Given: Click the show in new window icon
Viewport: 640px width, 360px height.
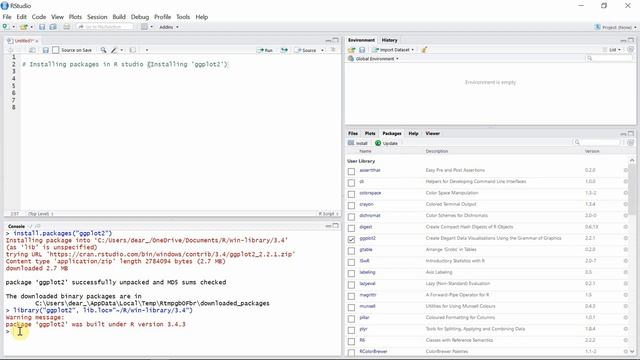Looking at the screenshot, I should tap(32, 50).
